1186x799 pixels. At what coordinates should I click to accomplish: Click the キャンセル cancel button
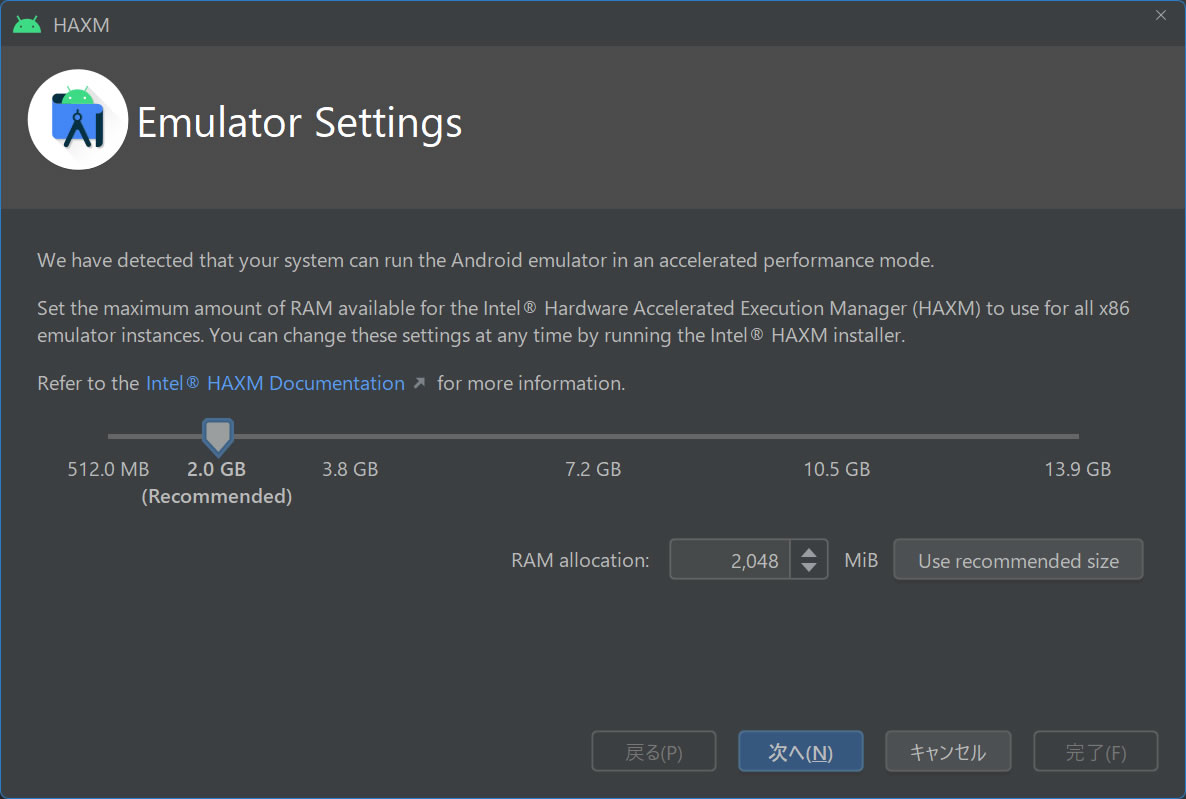947,752
